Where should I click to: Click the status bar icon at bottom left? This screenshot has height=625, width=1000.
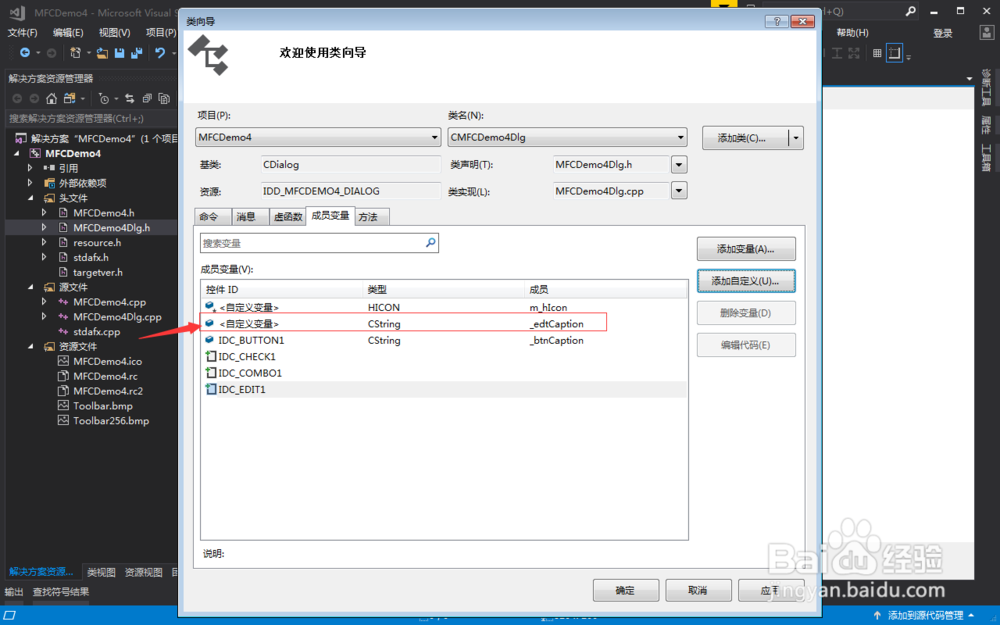[10, 615]
